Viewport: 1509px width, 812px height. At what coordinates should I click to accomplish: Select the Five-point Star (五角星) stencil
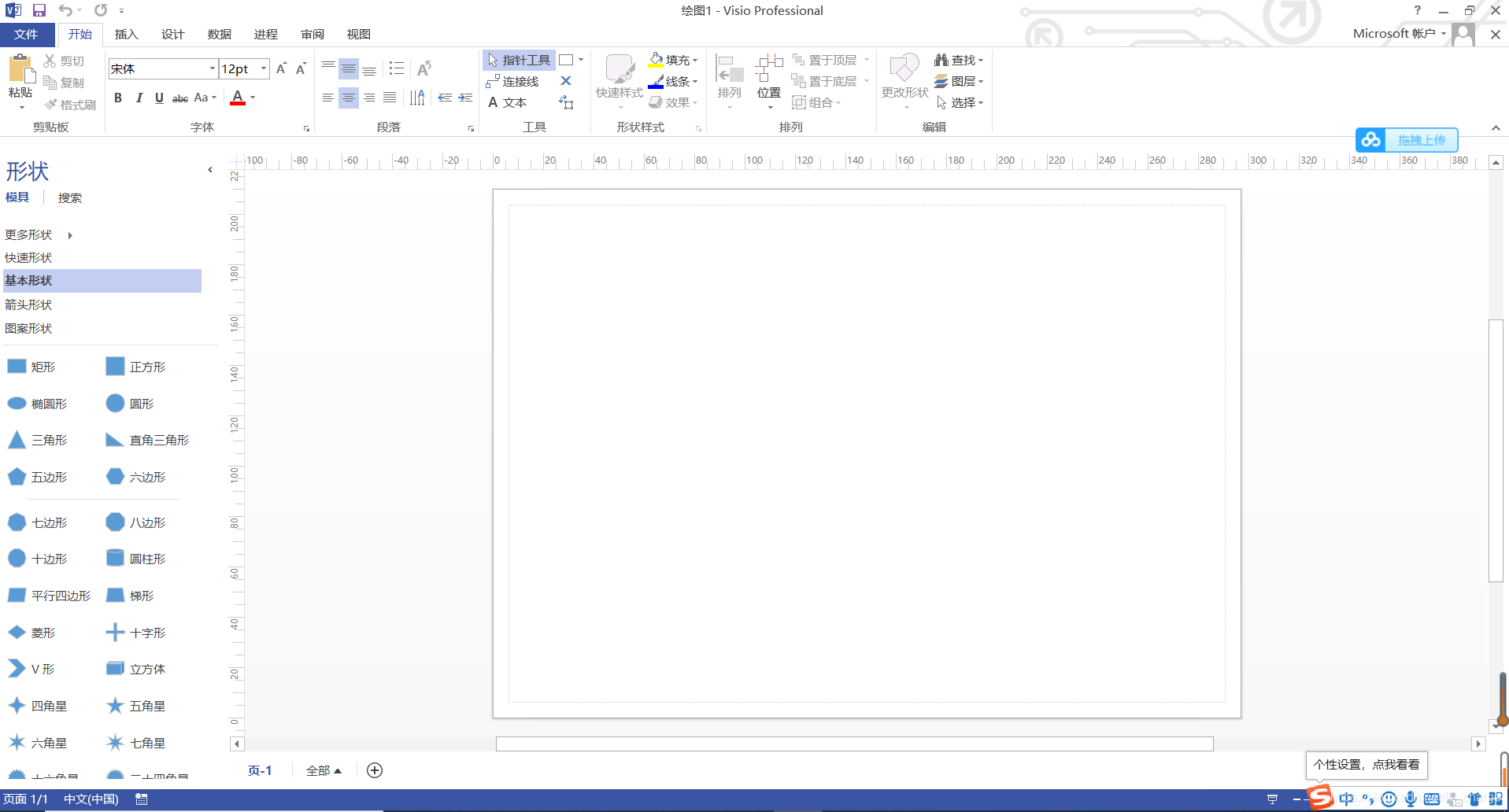point(135,706)
